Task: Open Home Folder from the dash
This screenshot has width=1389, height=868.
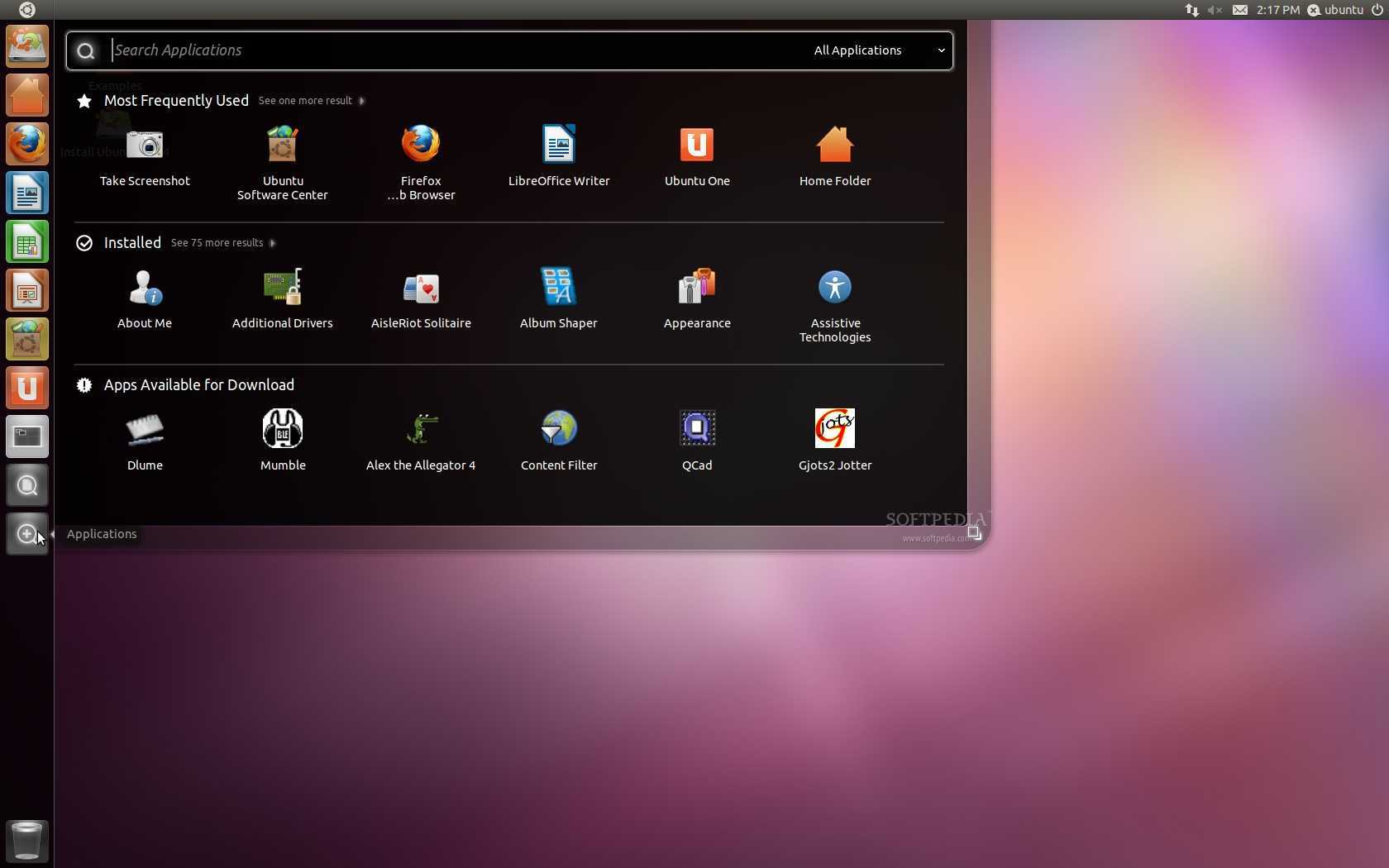Action: [x=835, y=155]
